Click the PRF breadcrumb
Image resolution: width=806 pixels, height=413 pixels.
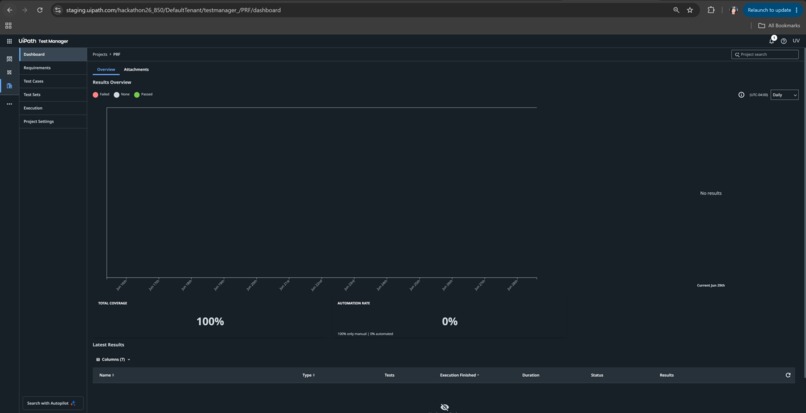[117, 54]
